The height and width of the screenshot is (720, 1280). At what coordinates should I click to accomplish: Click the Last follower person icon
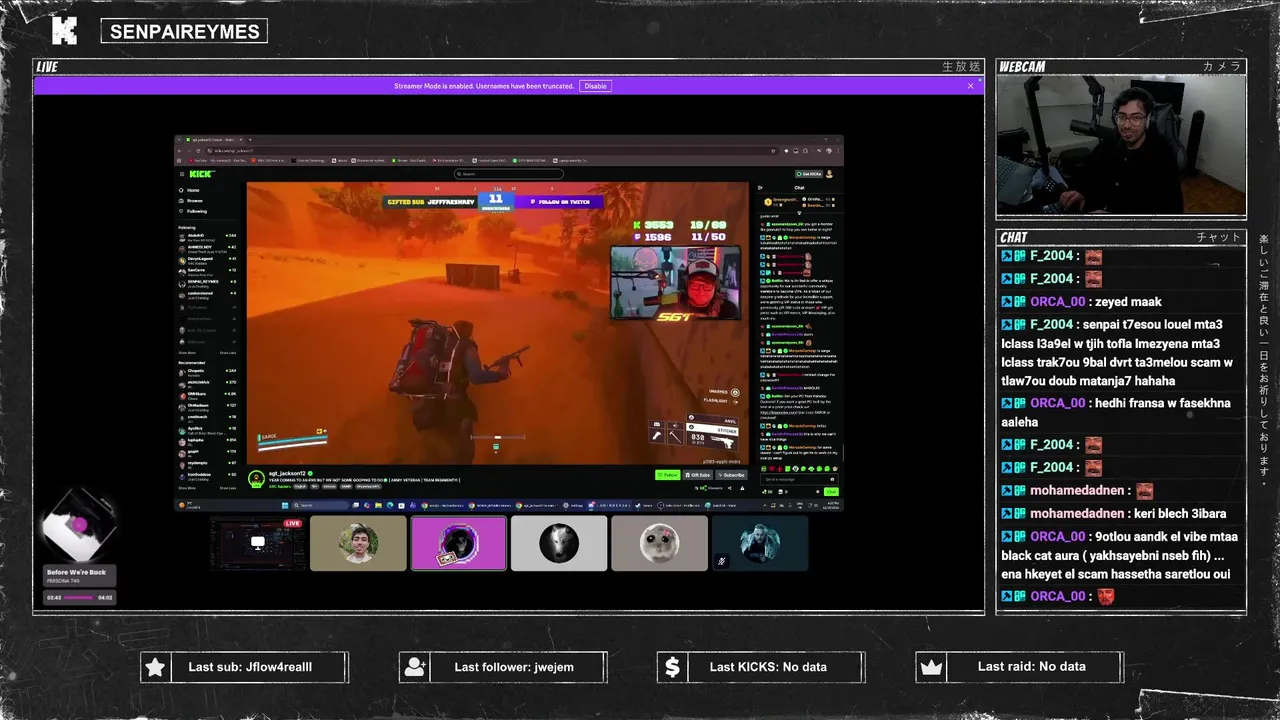pyautogui.click(x=414, y=667)
